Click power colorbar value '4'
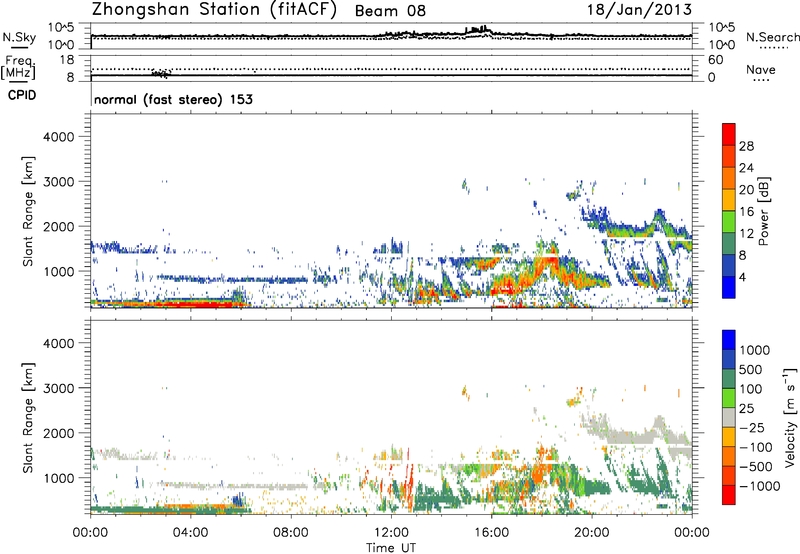This screenshot has height=554, width=800. click(743, 277)
